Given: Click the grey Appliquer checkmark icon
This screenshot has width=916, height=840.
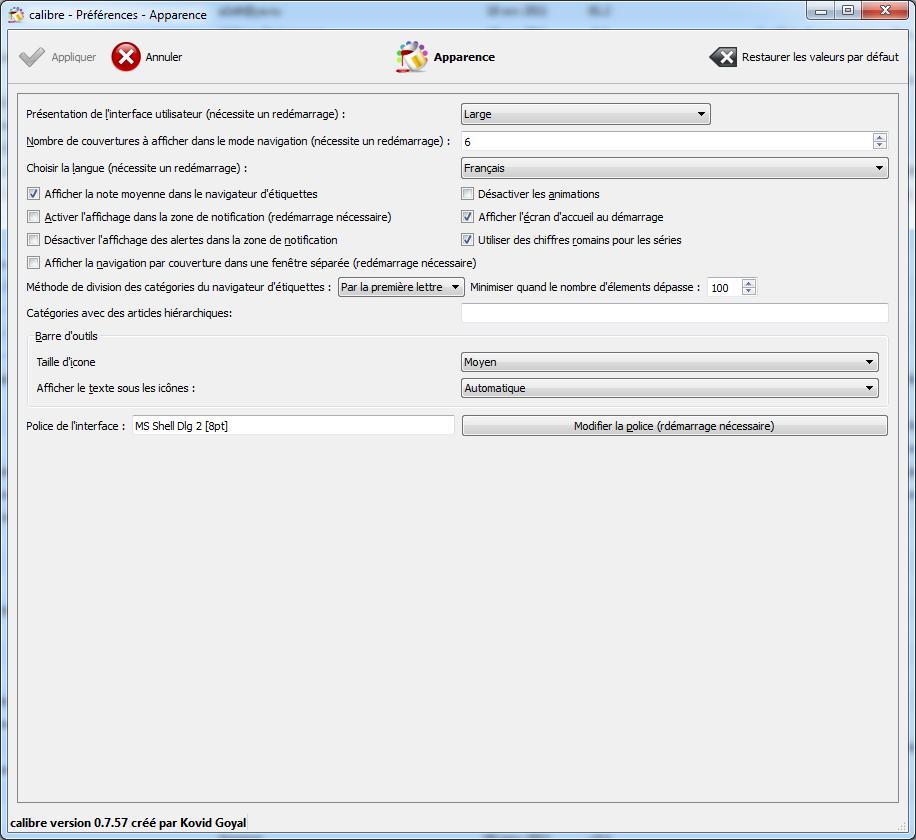Looking at the screenshot, I should [32, 57].
